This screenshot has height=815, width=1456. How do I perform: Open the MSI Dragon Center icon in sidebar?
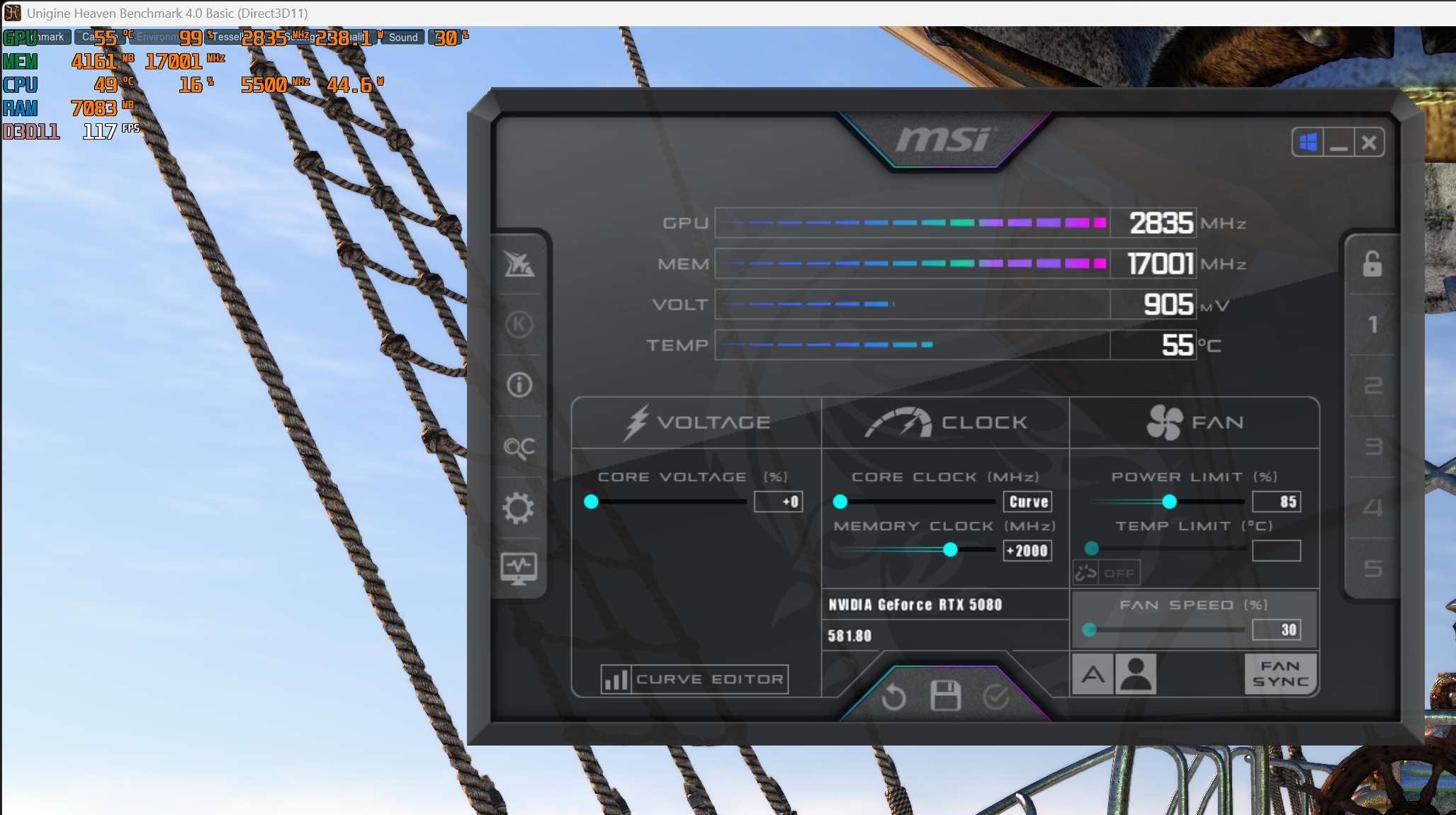pyautogui.click(x=519, y=264)
